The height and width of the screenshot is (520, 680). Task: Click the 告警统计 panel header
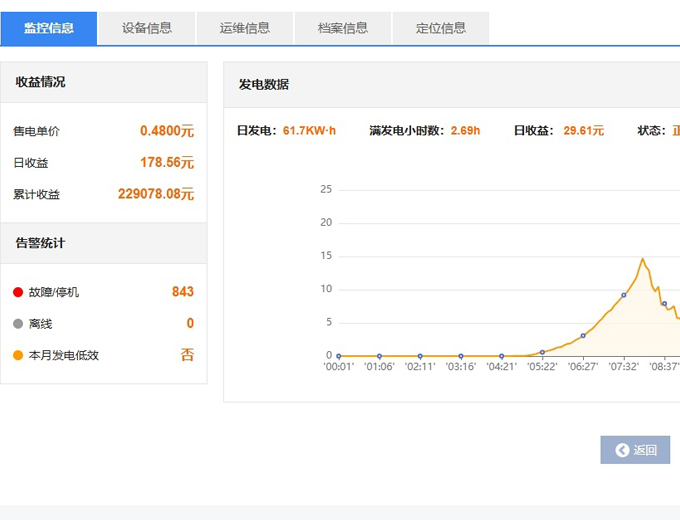pos(104,243)
